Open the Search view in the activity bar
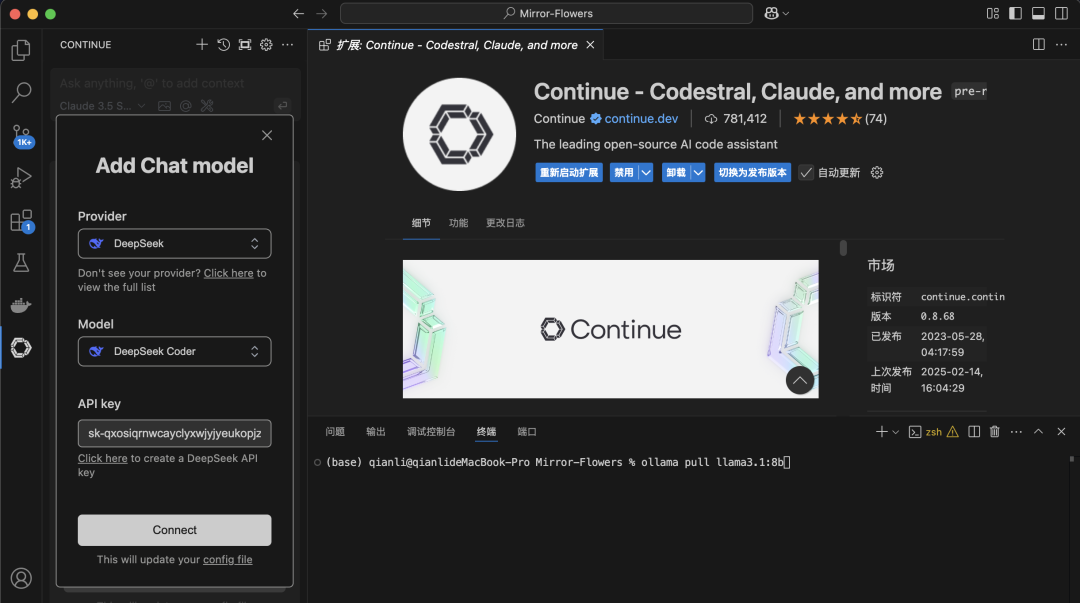The image size is (1080, 603). pos(21,92)
